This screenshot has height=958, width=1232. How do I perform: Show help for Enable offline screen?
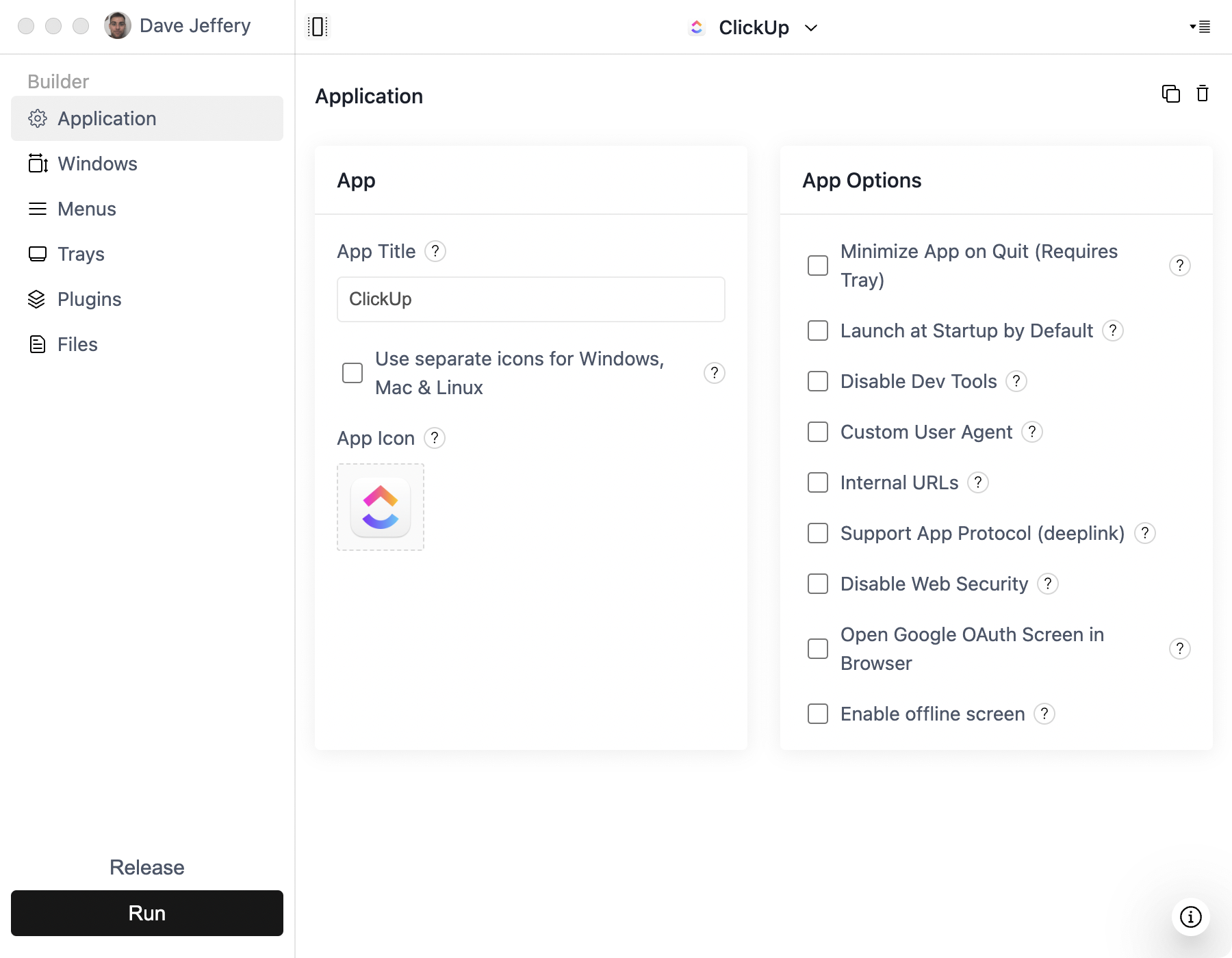(1044, 714)
